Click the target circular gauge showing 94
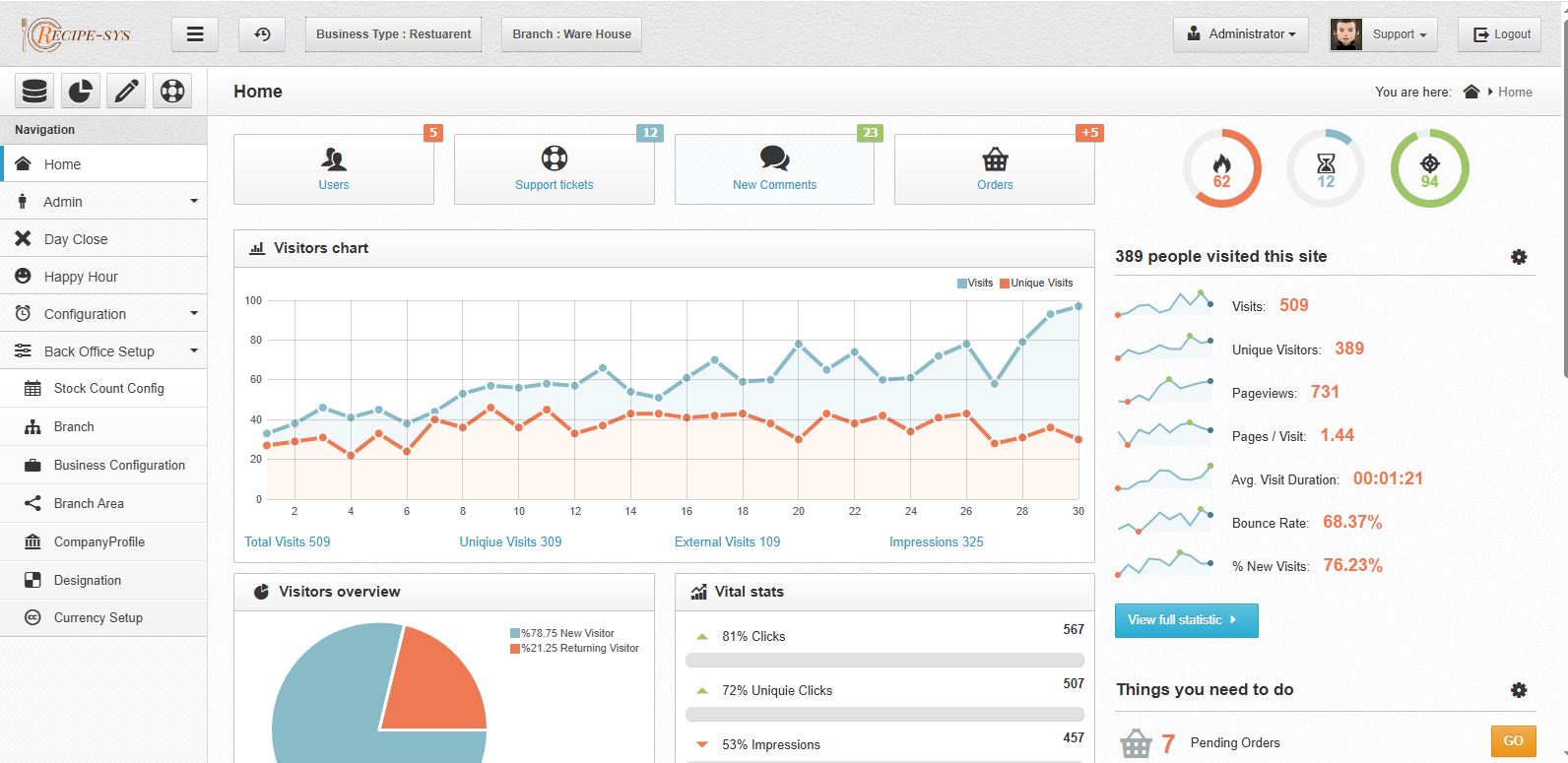Image resolution: width=1568 pixels, height=763 pixels. coord(1429,168)
